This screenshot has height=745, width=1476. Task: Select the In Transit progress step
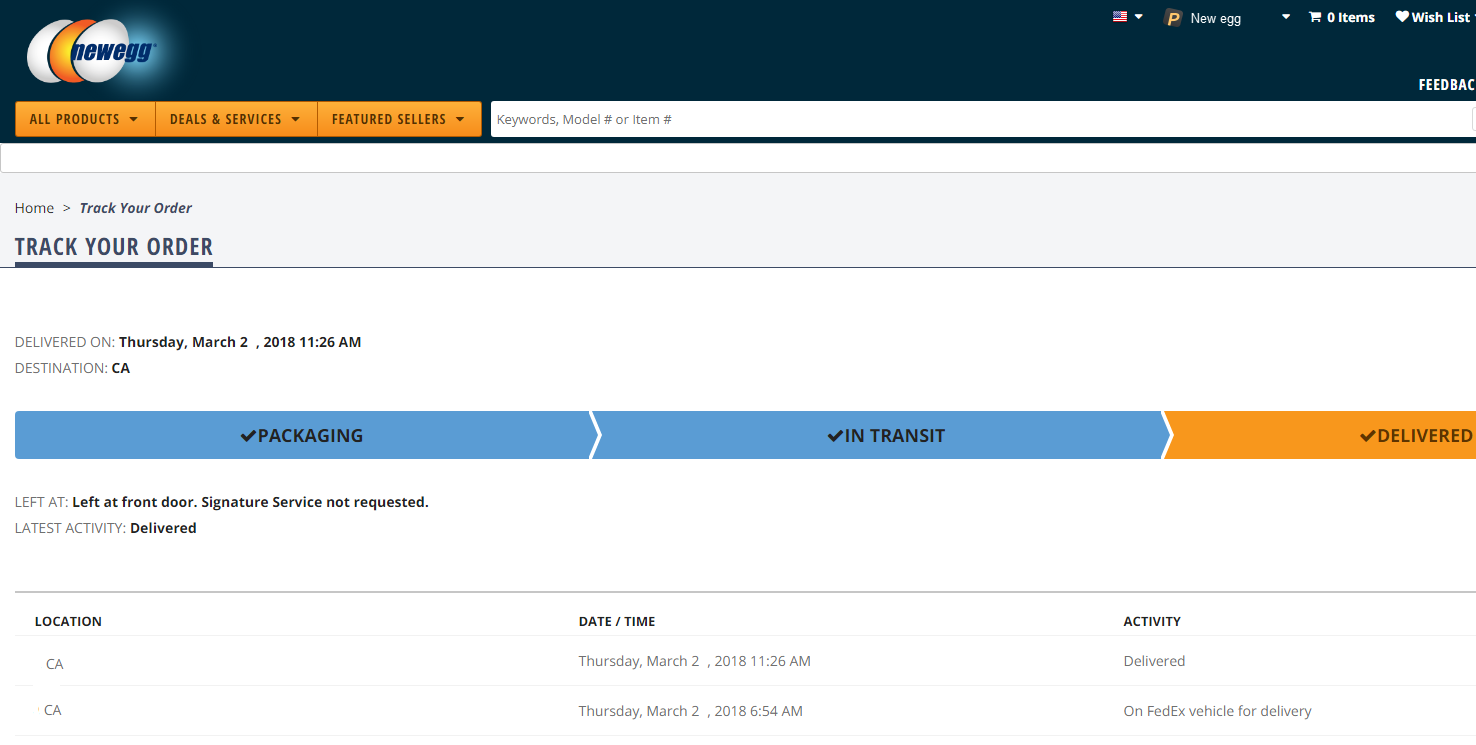[880, 435]
